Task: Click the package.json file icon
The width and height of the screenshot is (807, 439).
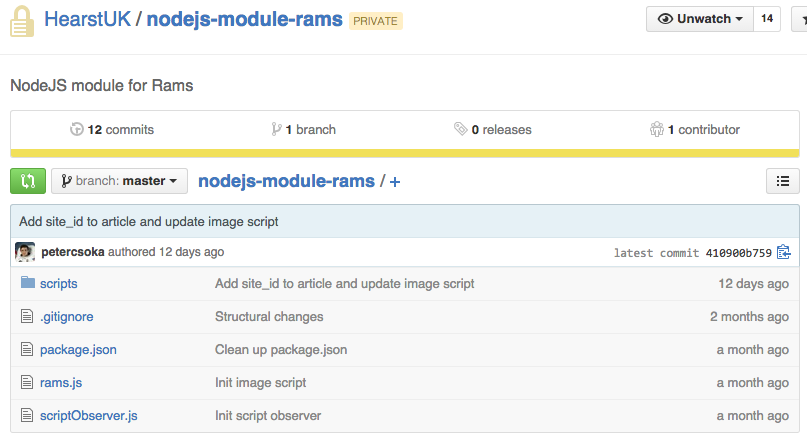Action: (x=27, y=349)
